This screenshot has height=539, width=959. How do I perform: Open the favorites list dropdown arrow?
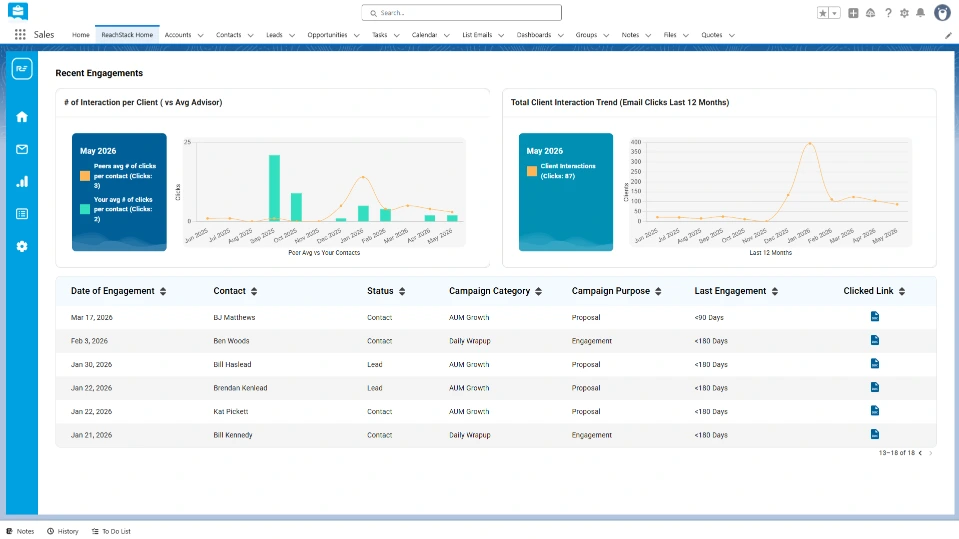click(x=834, y=13)
